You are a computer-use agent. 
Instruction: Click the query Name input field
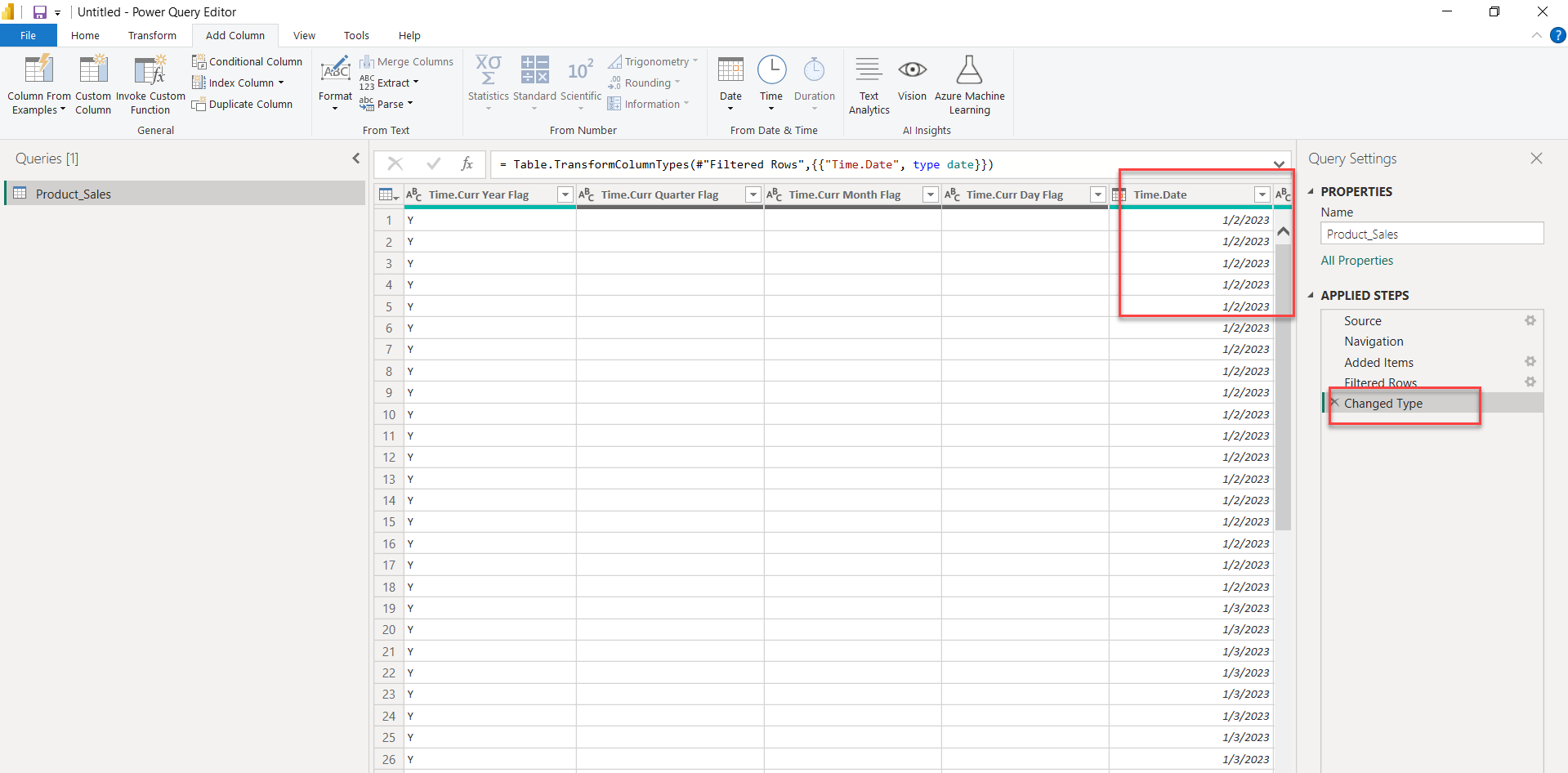1432,234
